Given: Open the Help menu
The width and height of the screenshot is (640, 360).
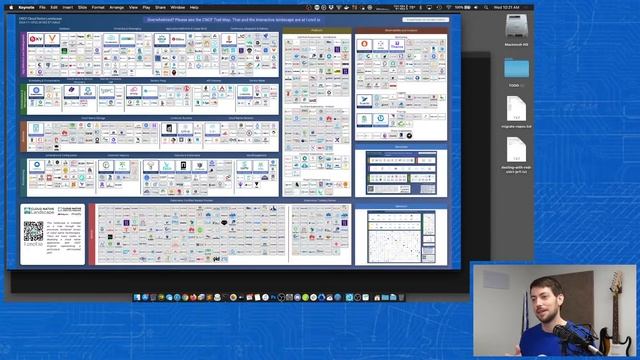Looking at the screenshot, I should coord(194,7).
